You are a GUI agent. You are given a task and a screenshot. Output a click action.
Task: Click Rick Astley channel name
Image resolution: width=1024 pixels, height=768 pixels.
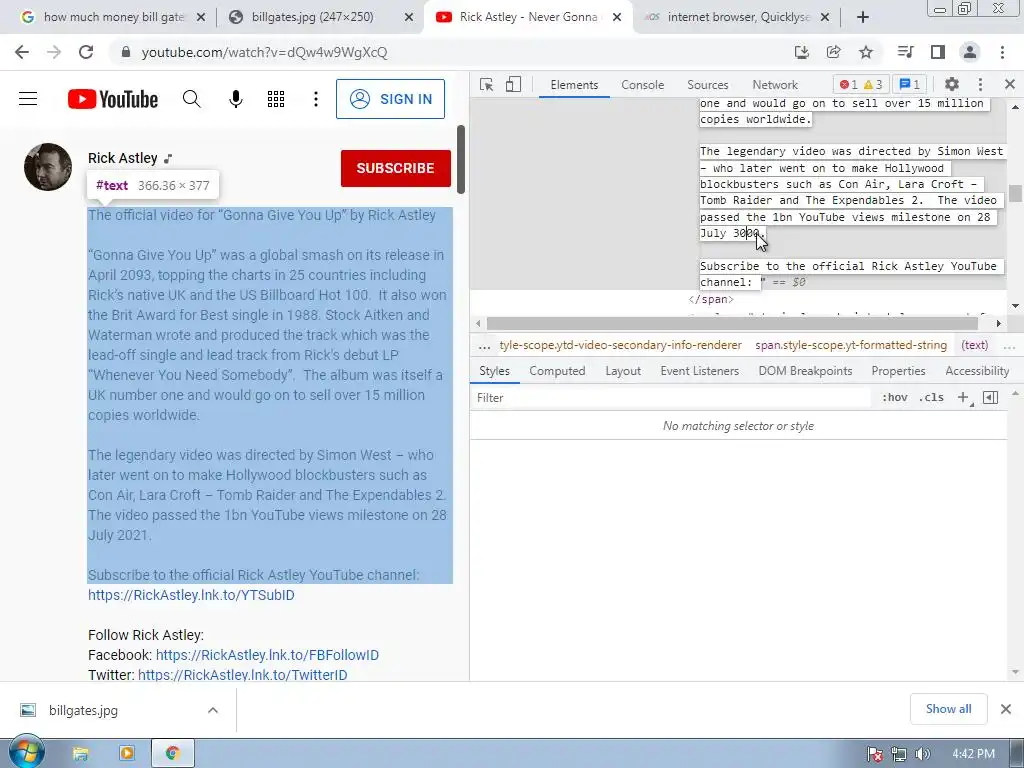tap(123, 158)
